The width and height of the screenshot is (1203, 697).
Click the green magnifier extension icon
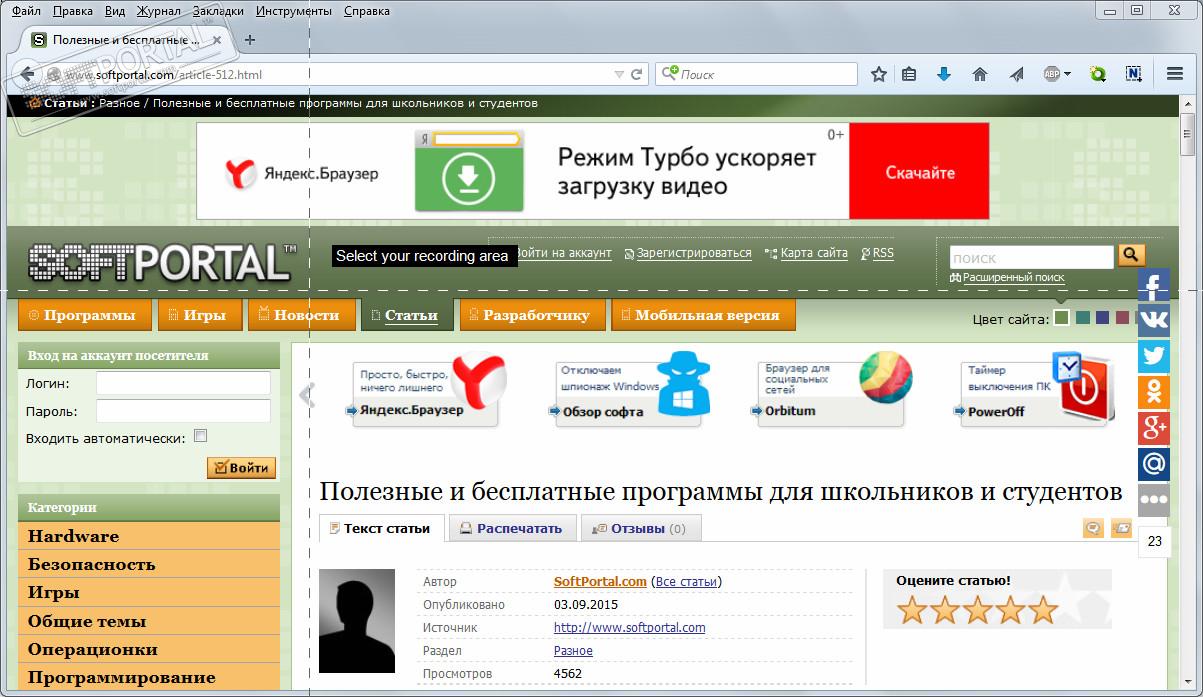(1098, 74)
